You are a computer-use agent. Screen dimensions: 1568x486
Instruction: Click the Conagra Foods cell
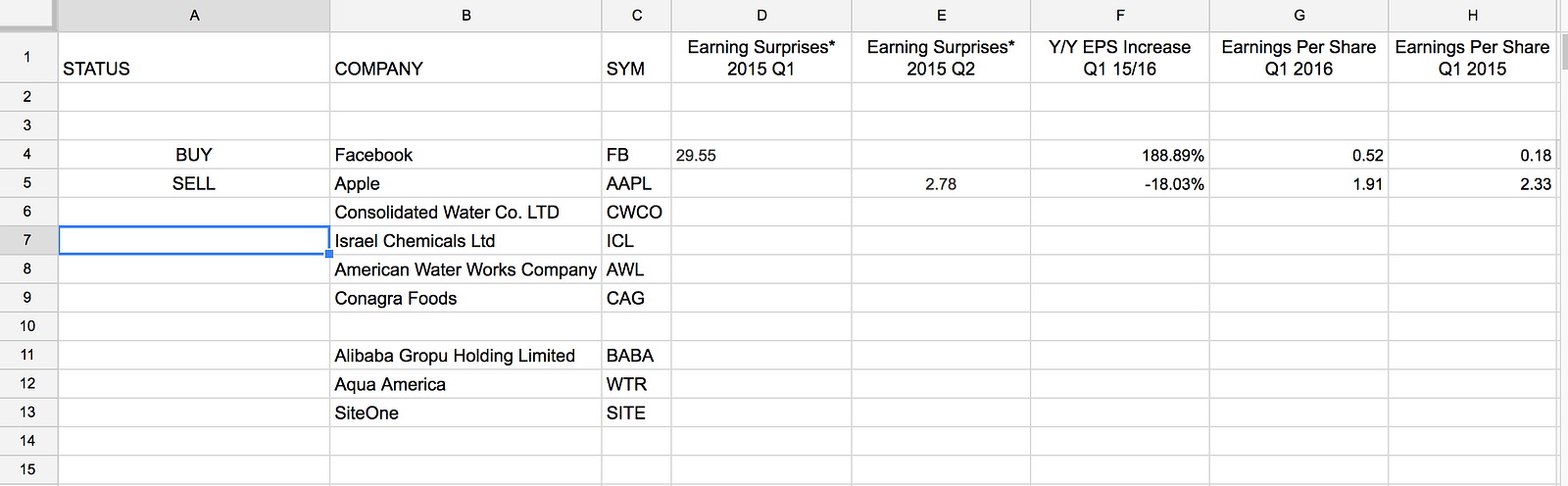465,298
